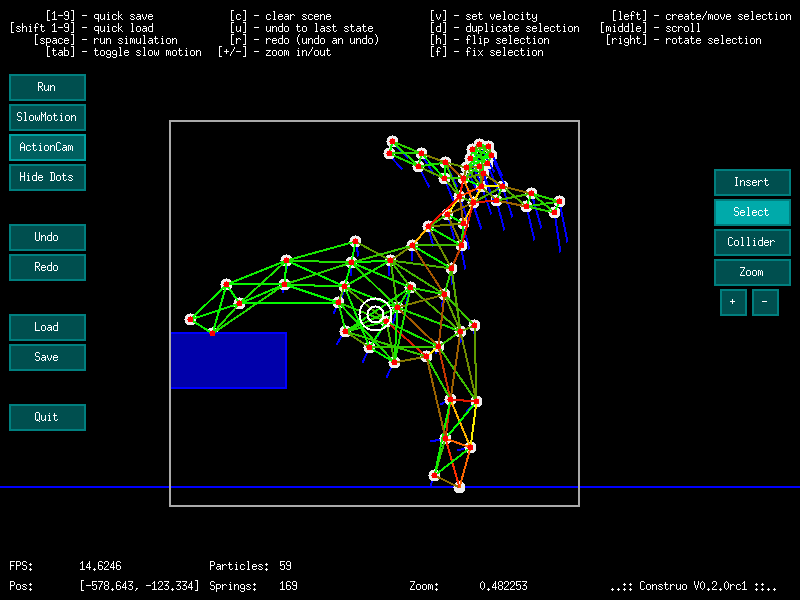Screen dimensions: 800x600
Task: Choose the Collider tool
Action: tap(751, 242)
